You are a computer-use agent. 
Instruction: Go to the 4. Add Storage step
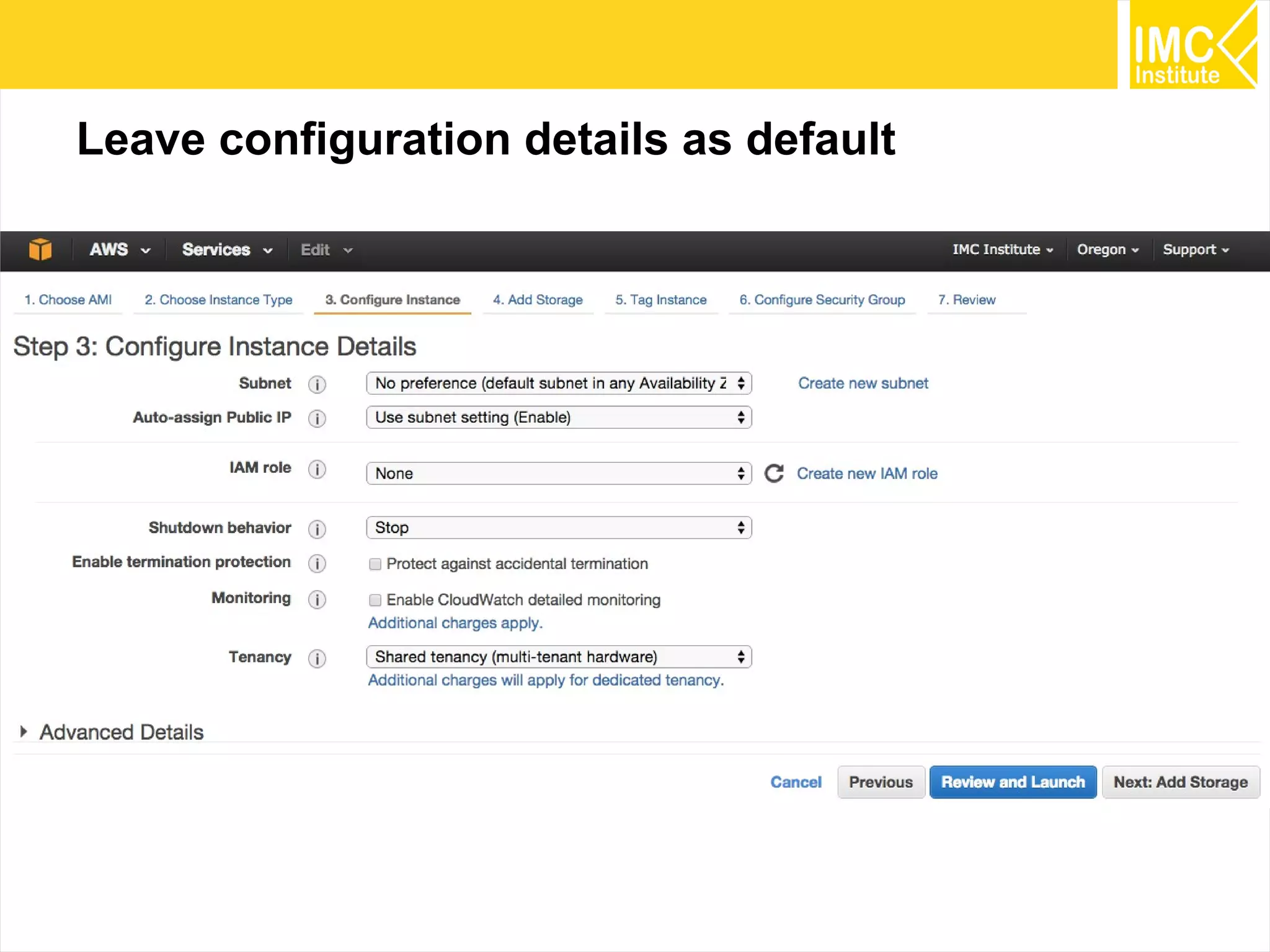(538, 300)
